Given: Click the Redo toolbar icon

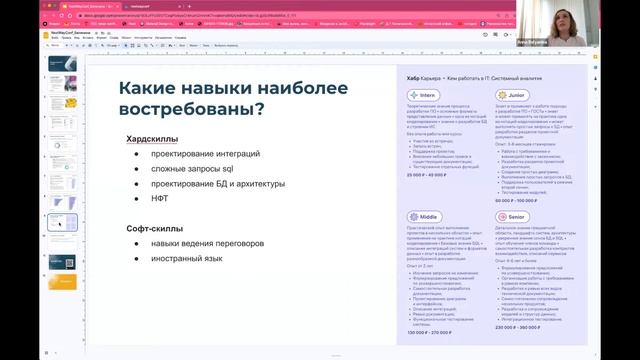Looking at the screenshot, I should (84, 45).
